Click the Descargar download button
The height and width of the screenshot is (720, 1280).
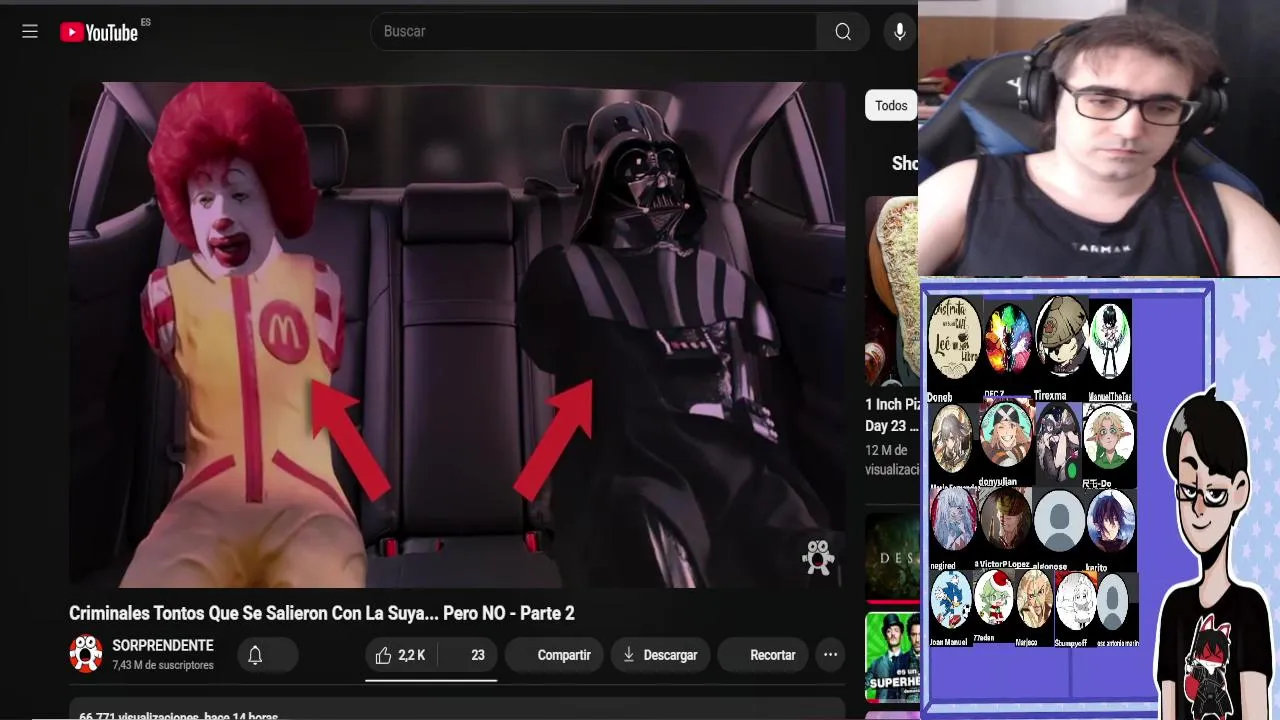[660, 655]
